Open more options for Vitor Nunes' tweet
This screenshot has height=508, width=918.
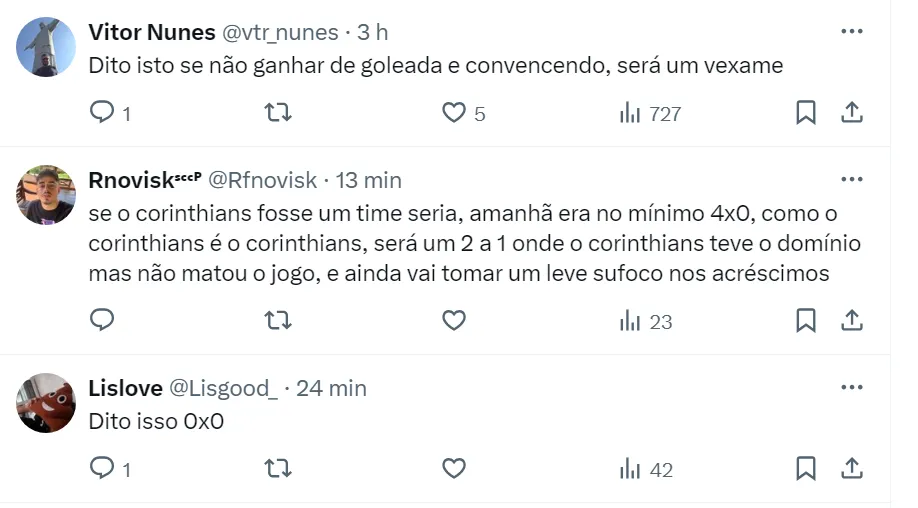(852, 32)
